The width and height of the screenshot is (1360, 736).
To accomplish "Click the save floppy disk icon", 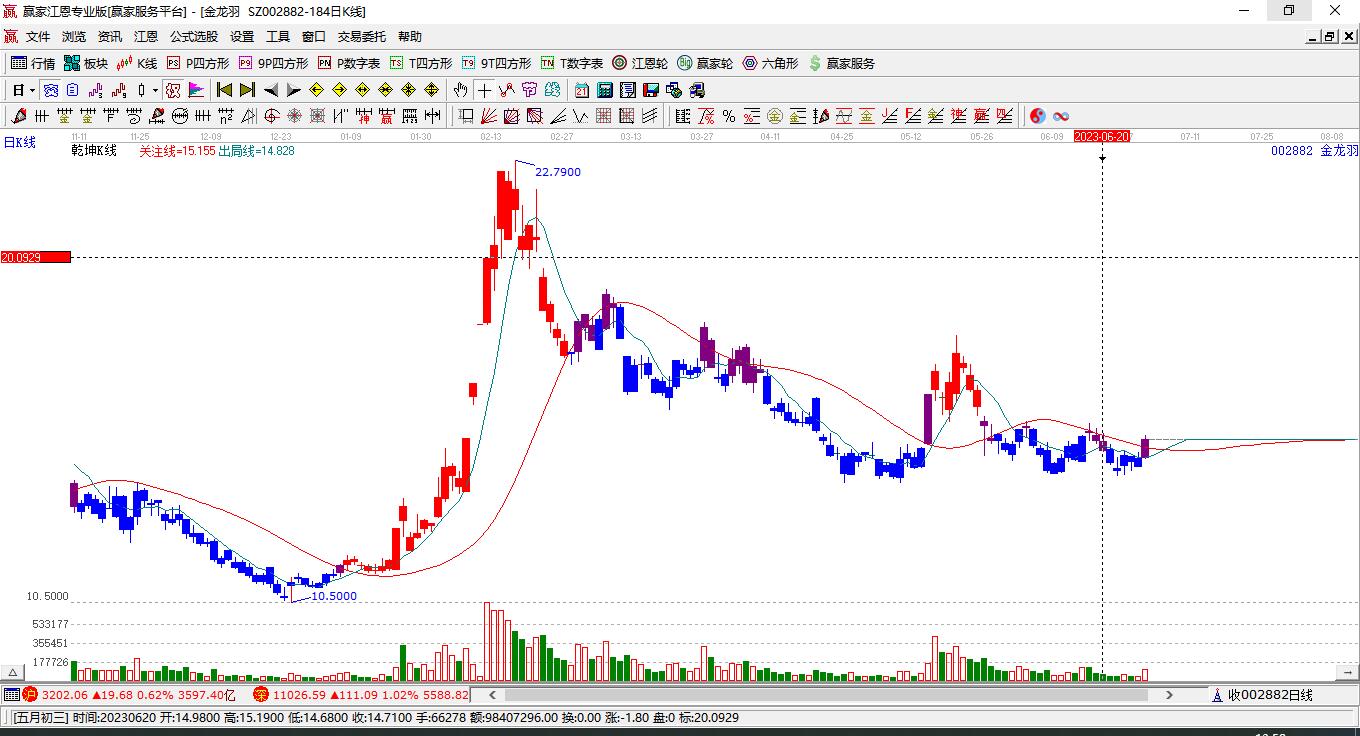I will (x=651, y=90).
